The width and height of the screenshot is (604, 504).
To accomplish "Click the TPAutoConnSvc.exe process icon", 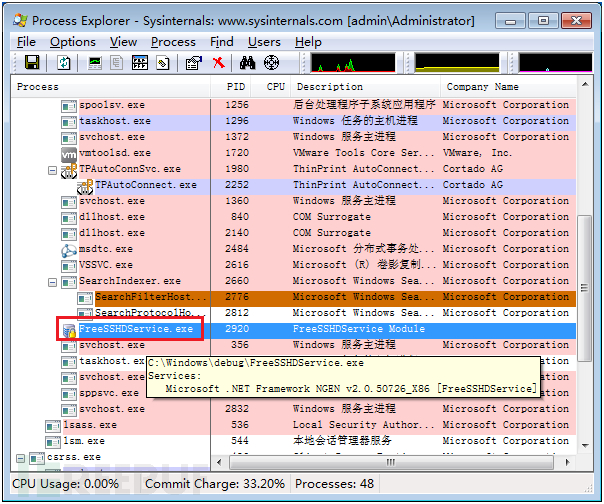I will (69, 171).
